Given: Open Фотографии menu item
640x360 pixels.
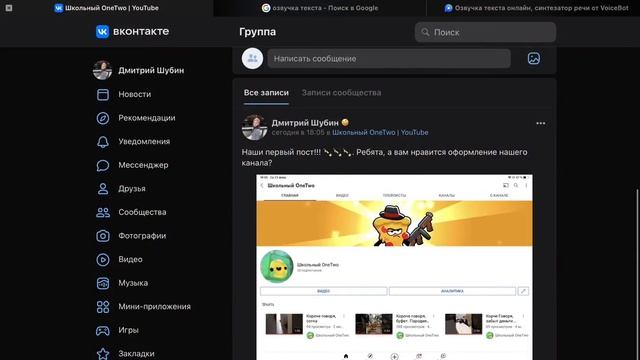Looking at the screenshot, I should coord(142,236).
